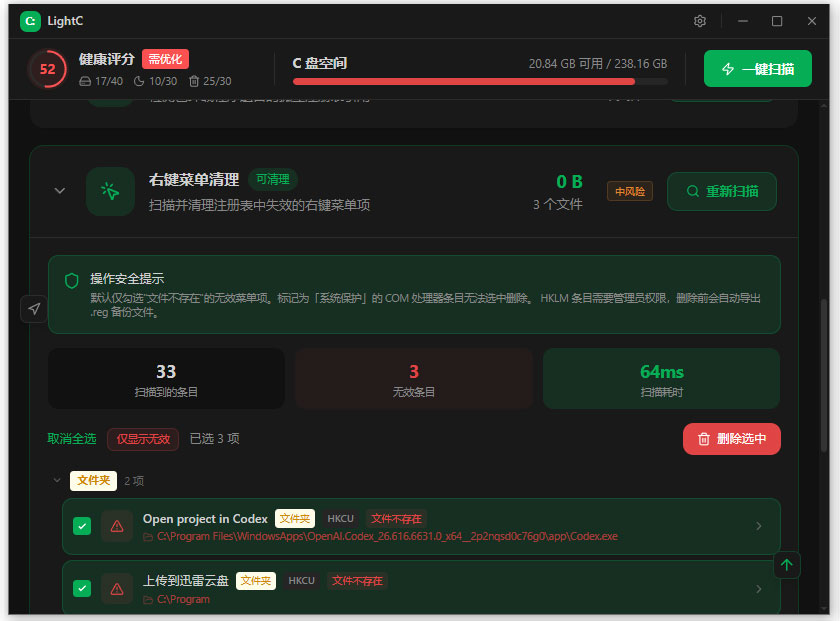
Task: Click the 2 项 count beside 文件夹
Action: (x=134, y=481)
